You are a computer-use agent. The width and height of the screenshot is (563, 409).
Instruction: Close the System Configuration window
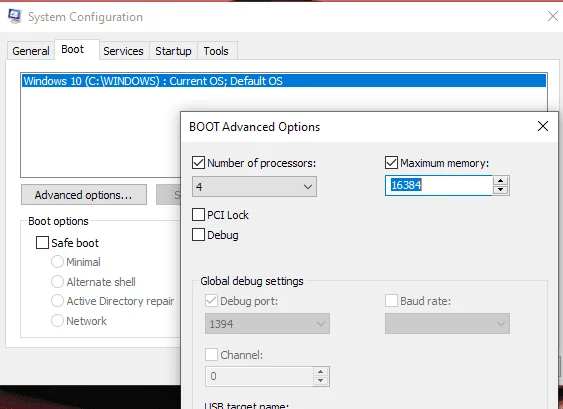(553, 16)
